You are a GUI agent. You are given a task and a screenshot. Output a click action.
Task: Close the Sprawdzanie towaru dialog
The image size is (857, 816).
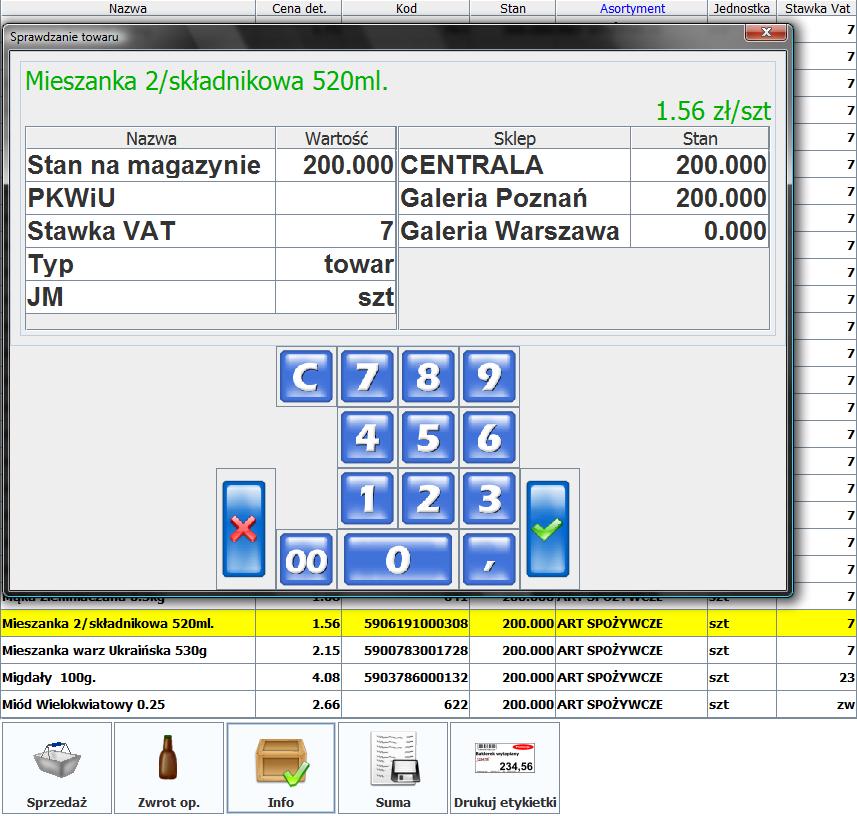tap(766, 32)
